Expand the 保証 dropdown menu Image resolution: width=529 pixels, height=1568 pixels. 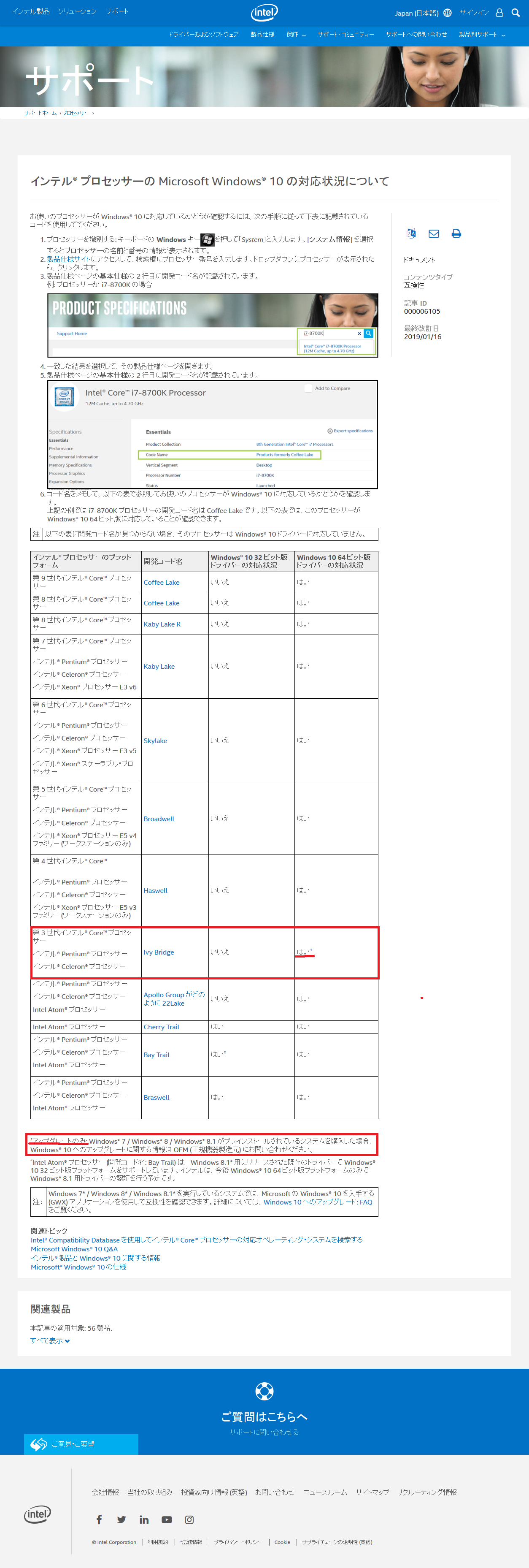point(296,35)
